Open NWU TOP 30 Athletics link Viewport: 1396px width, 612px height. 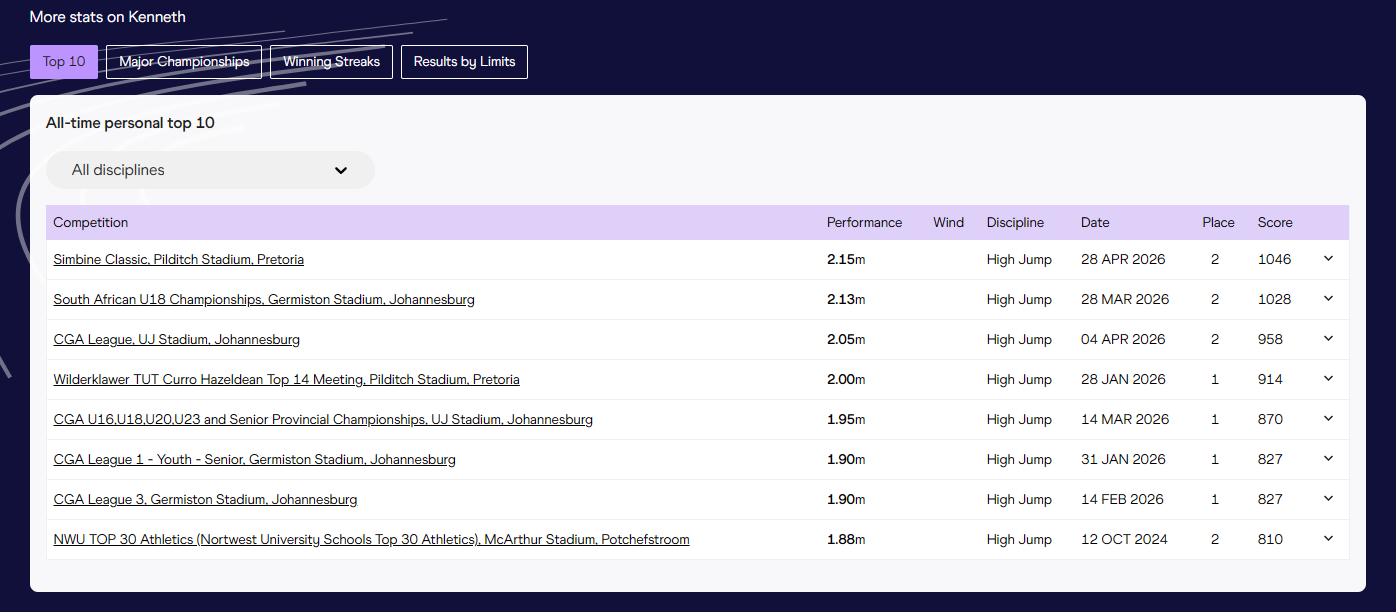[371, 539]
